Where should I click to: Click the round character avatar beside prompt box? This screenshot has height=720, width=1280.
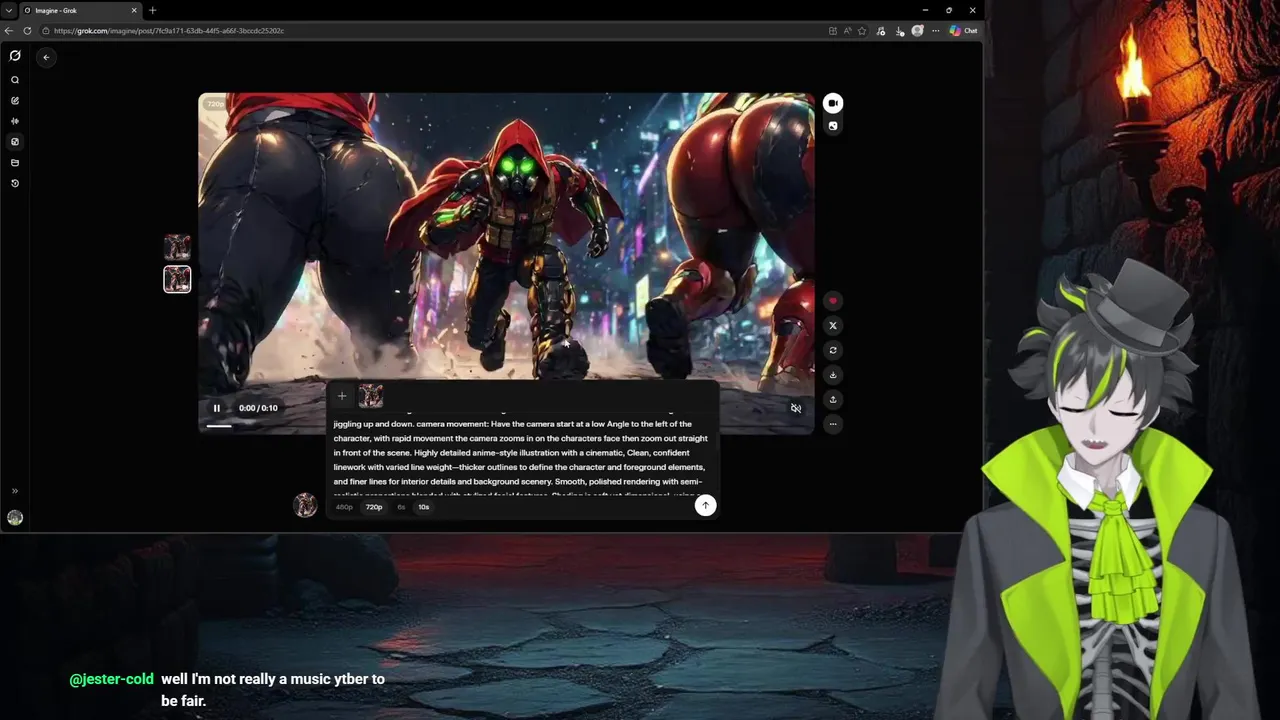pos(305,505)
